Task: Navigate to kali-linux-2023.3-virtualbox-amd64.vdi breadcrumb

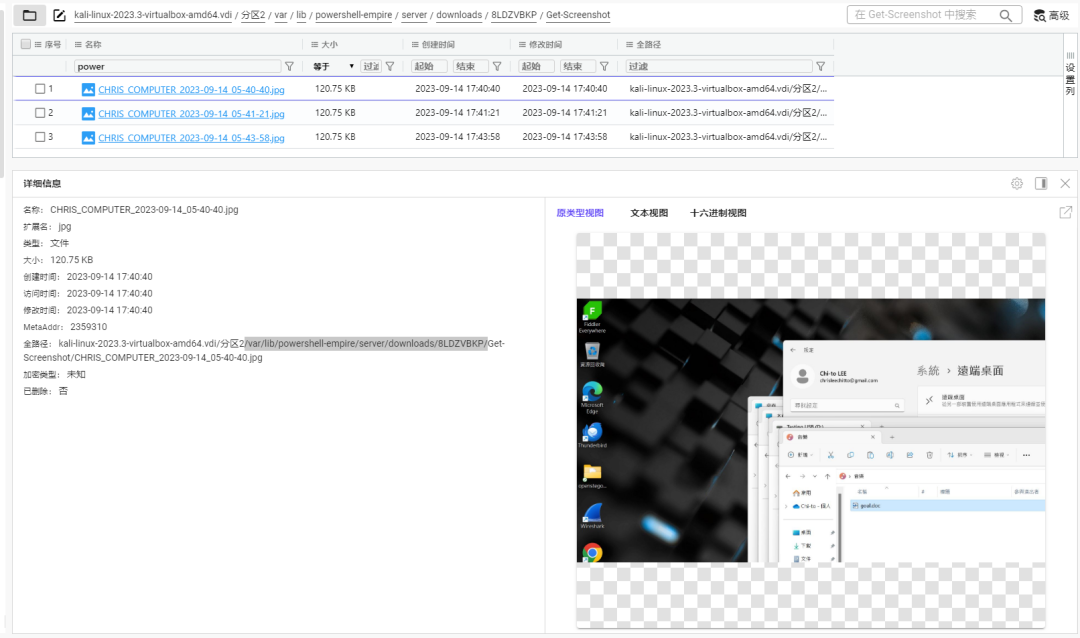Action: (153, 14)
